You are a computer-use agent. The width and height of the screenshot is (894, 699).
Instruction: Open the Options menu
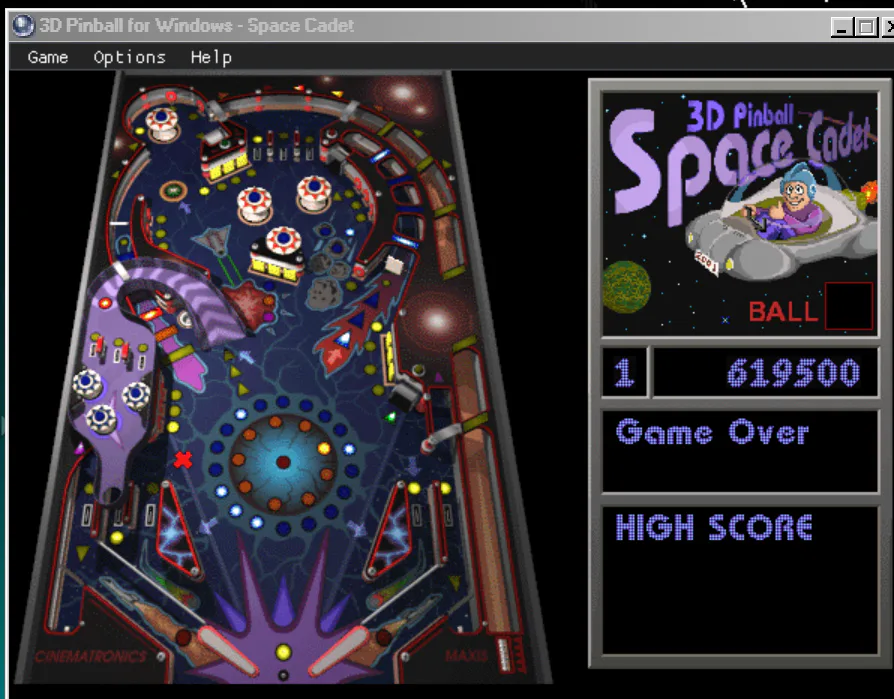click(x=129, y=58)
